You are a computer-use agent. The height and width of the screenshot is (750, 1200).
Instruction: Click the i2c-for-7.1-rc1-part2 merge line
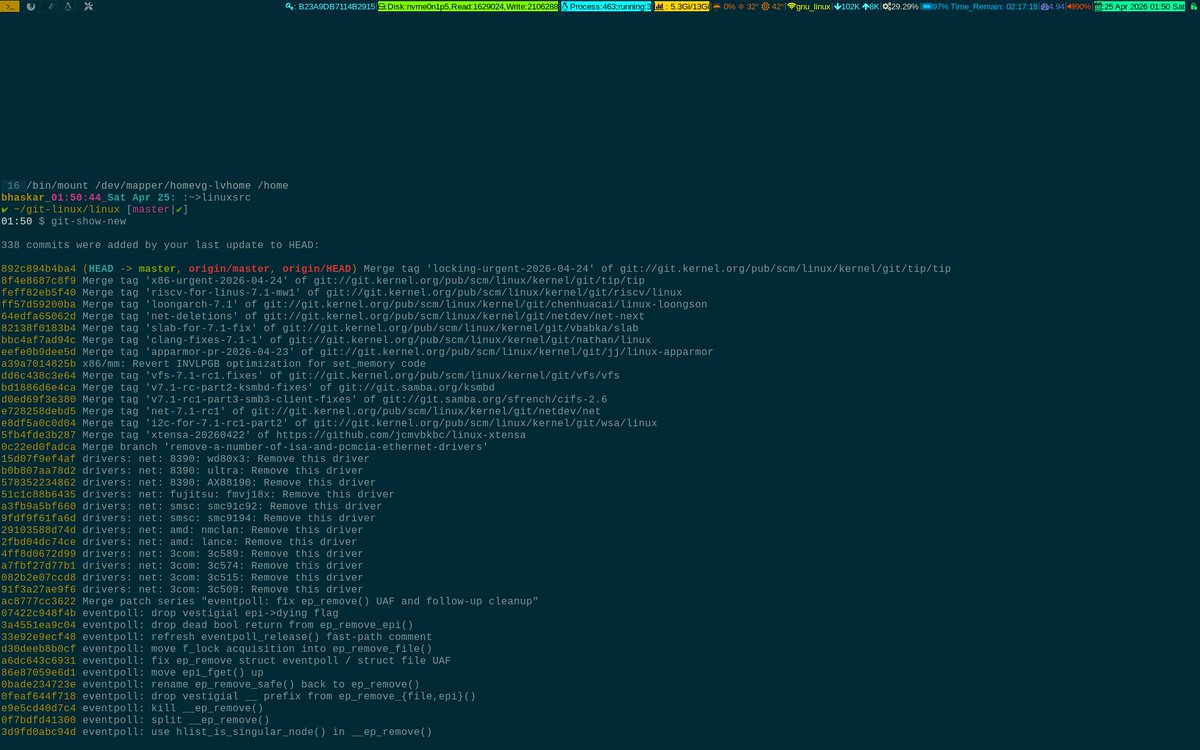pyautogui.click(x=329, y=425)
